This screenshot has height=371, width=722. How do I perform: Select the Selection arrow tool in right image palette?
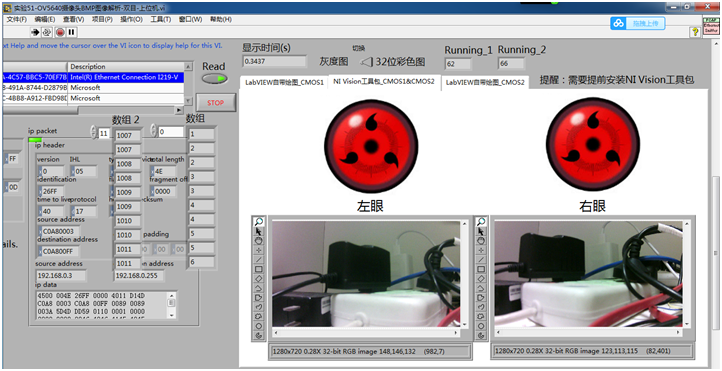point(481,232)
